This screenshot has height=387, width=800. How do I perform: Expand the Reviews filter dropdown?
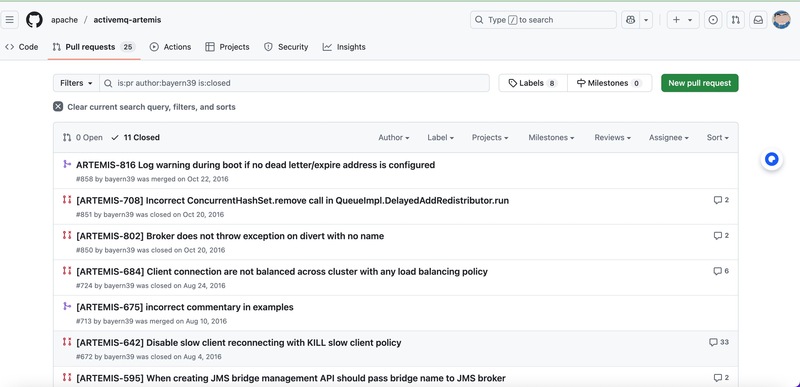tap(613, 138)
